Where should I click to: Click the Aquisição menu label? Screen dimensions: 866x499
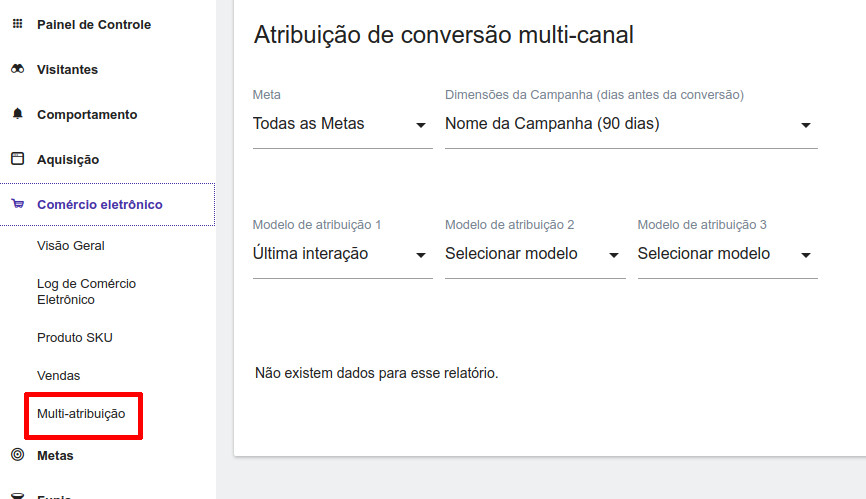coord(68,159)
